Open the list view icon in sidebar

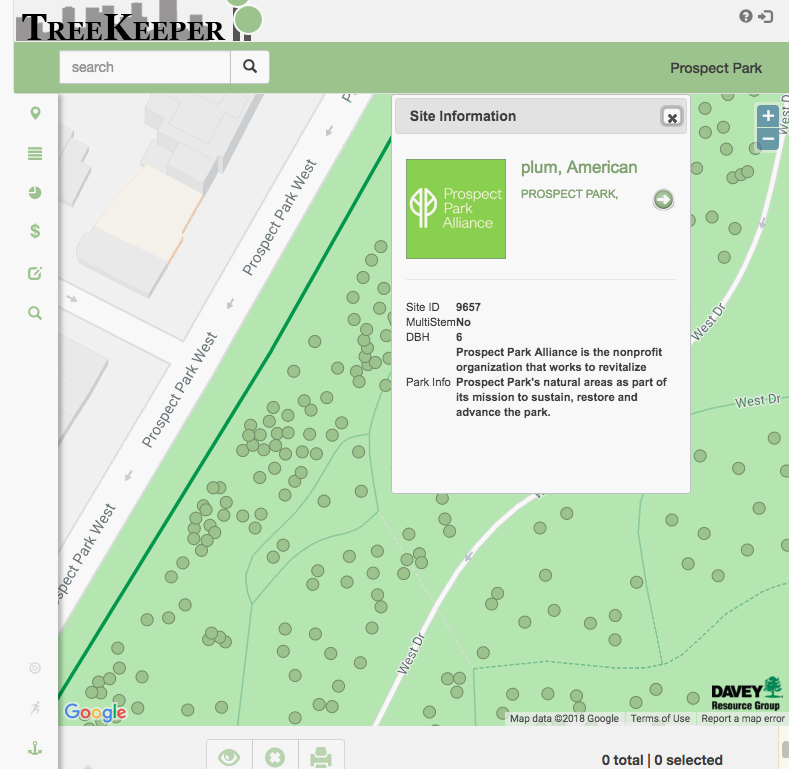coord(36,153)
